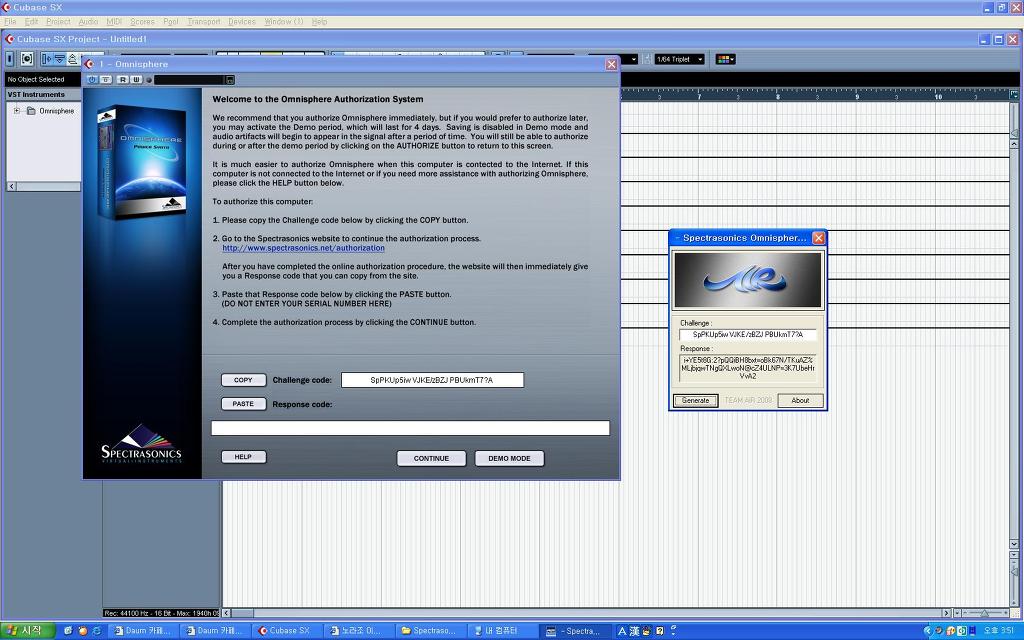The height and width of the screenshot is (640, 1024).
Task: Enable Write automation (W) in plugin header
Action: (x=136, y=79)
